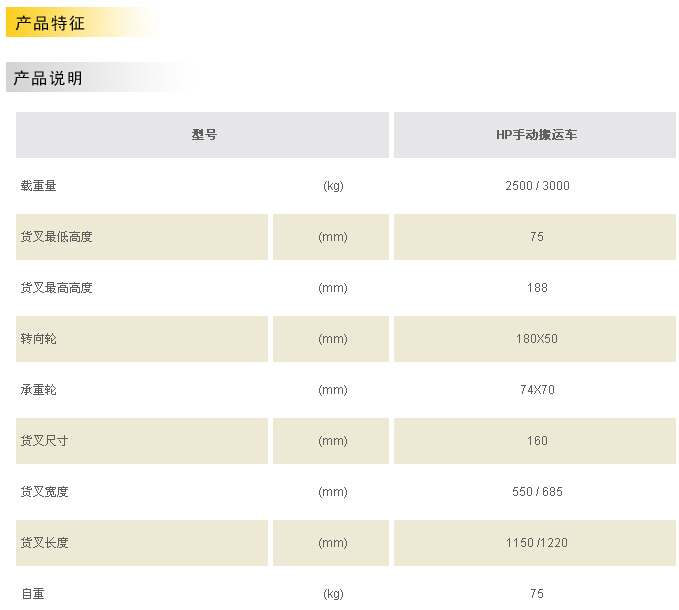
Task: Click the 载重量 row label
Action: point(39,186)
